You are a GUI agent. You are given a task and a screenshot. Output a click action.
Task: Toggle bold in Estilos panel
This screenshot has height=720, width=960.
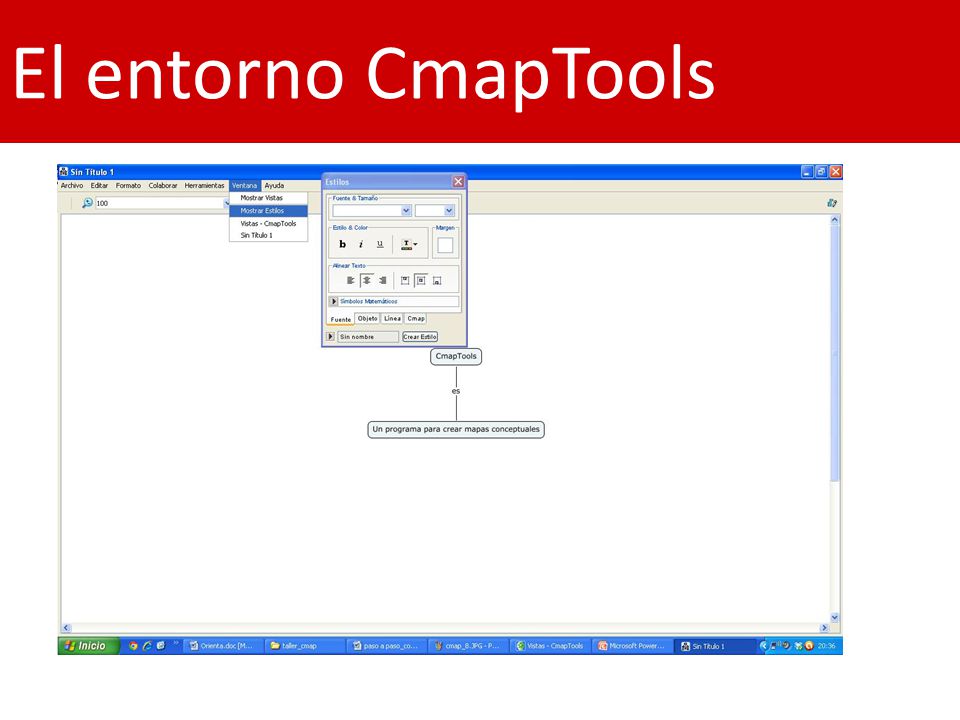342,244
